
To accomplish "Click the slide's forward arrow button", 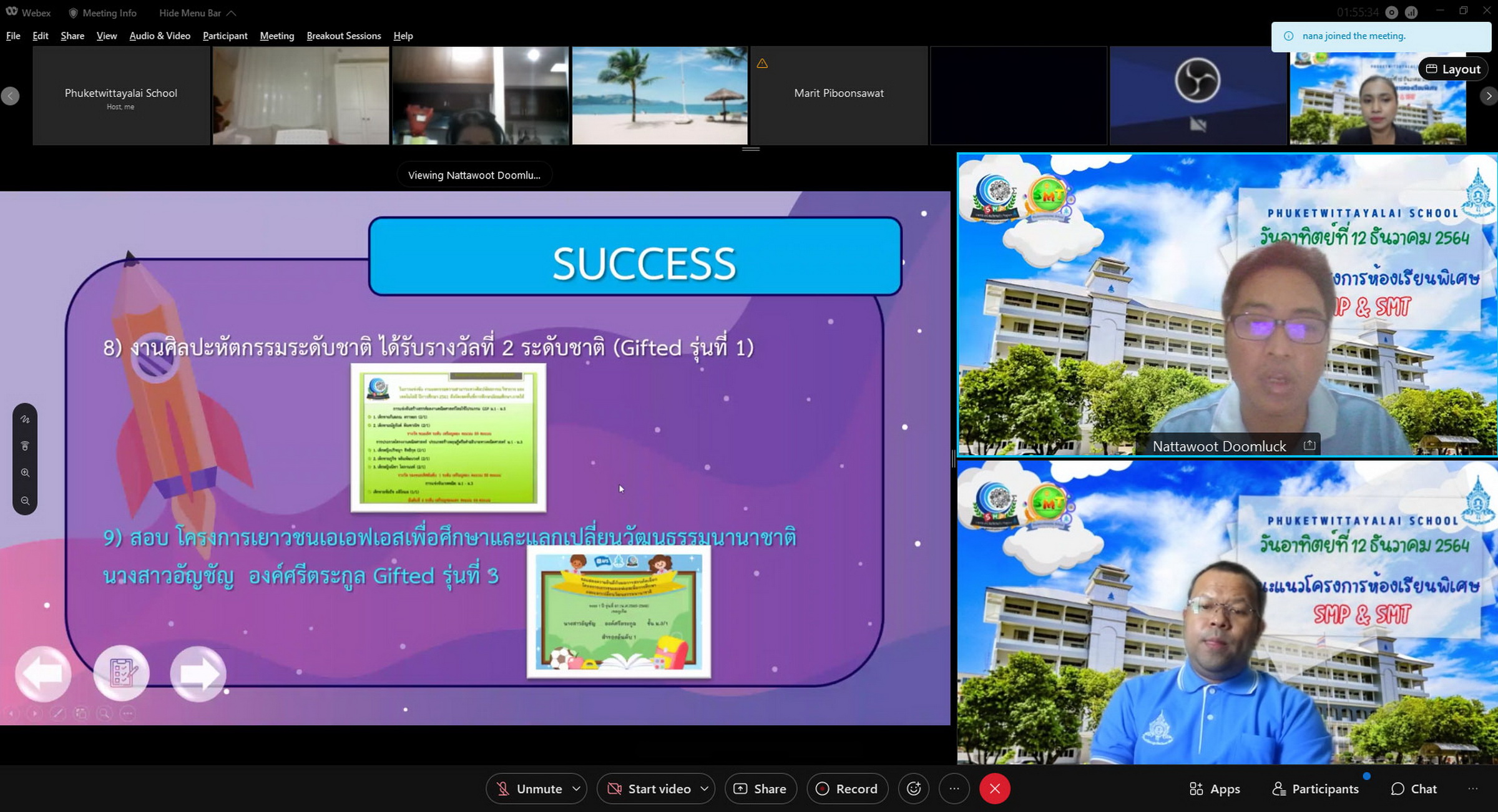I will [198, 674].
